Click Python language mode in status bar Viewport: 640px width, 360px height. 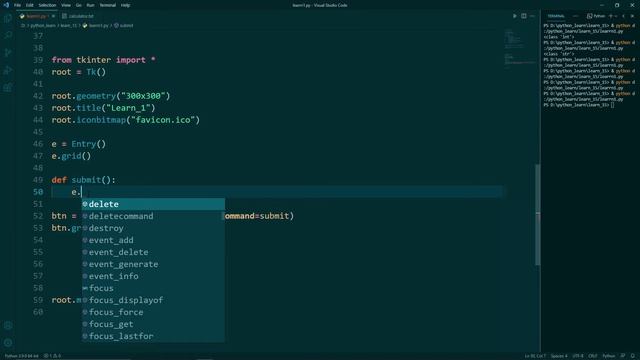tap(609, 356)
